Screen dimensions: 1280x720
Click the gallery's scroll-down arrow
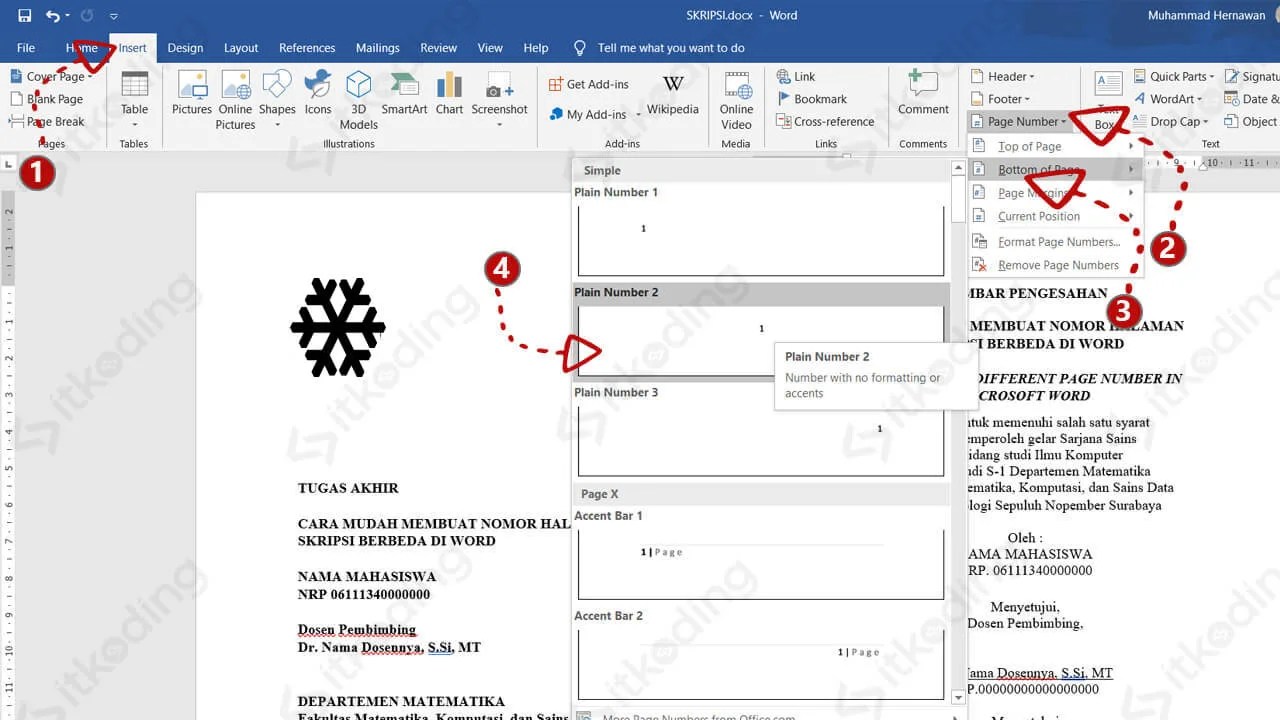[x=960, y=697]
